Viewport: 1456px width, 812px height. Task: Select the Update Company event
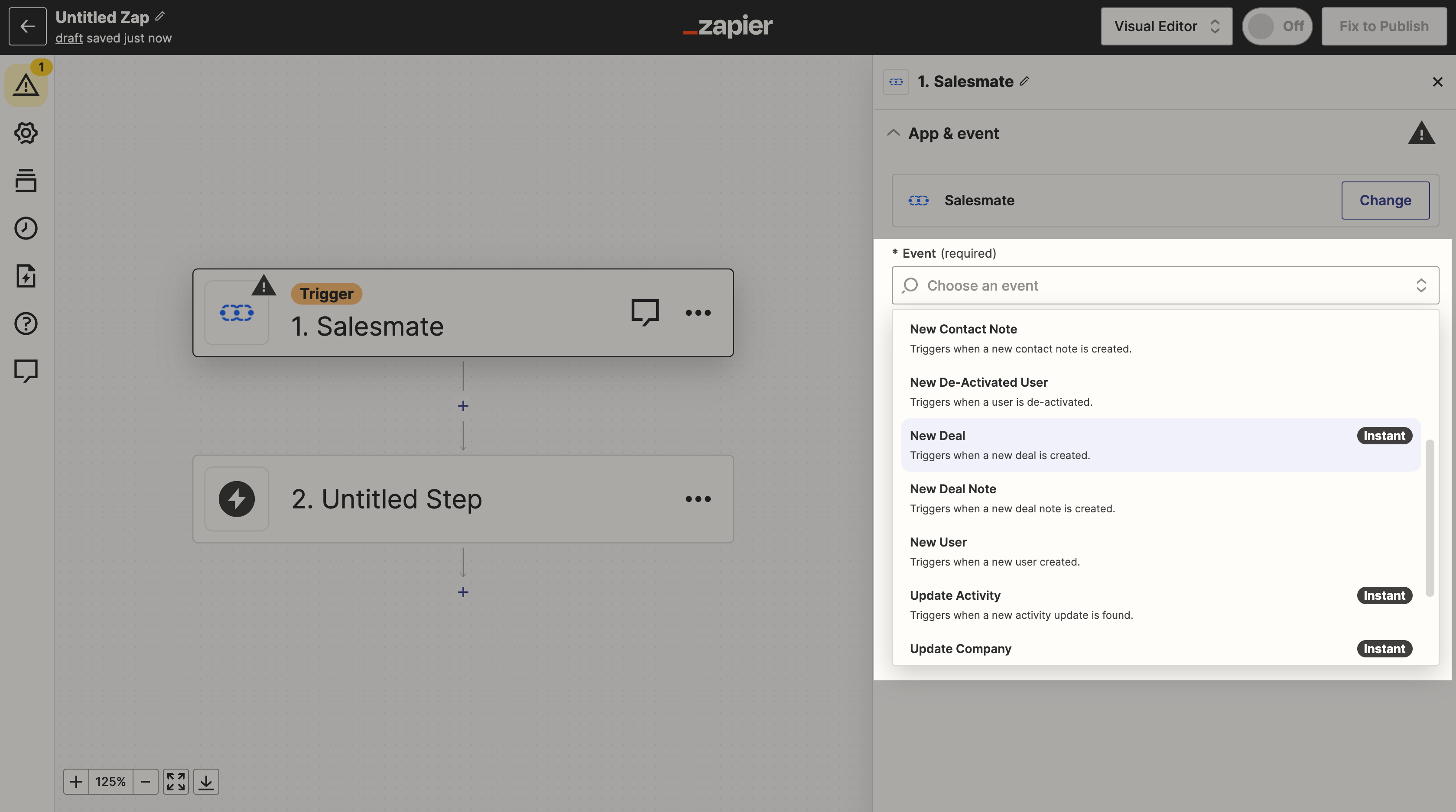[1161, 649]
